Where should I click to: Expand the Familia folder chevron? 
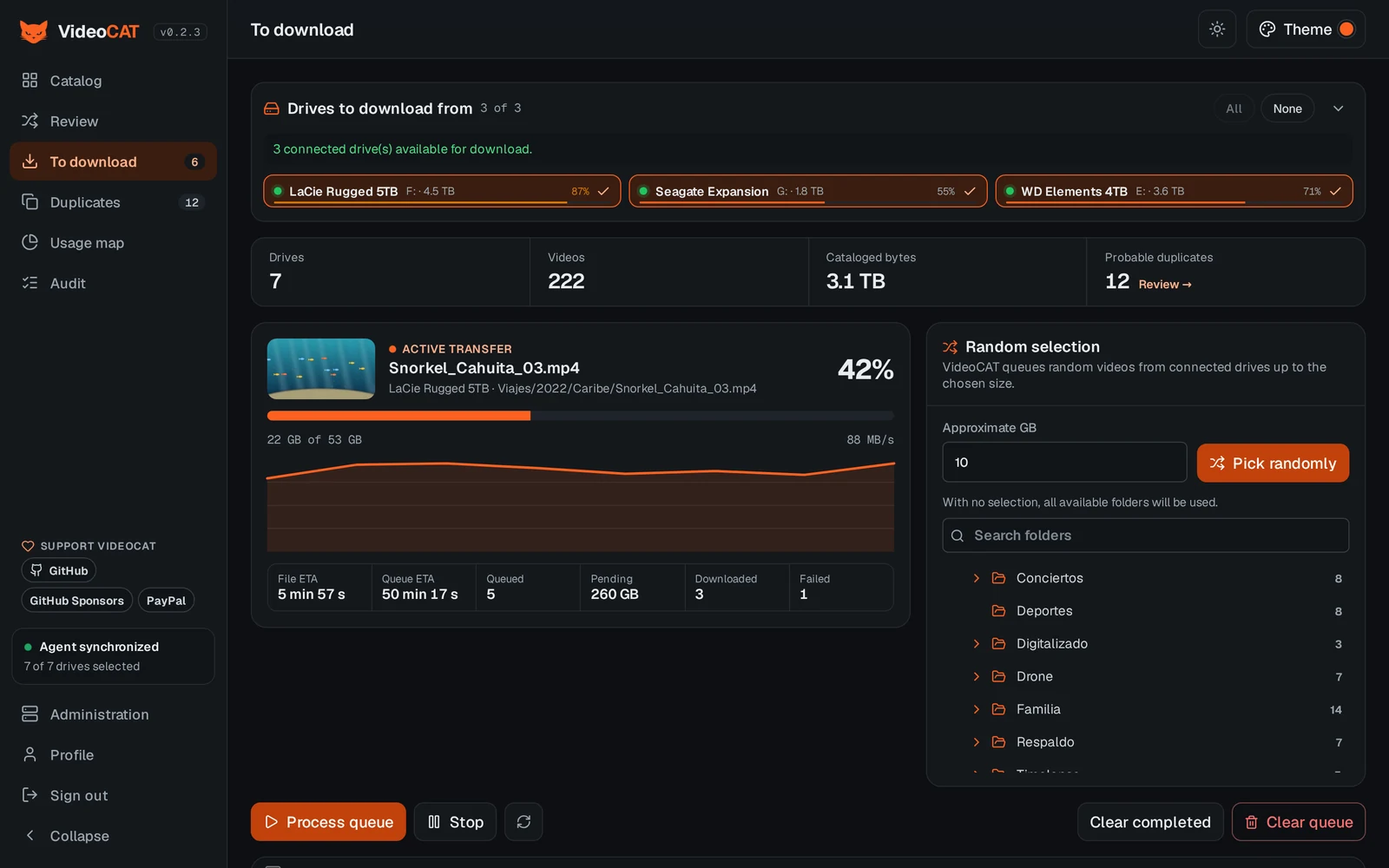click(x=976, y=709)
